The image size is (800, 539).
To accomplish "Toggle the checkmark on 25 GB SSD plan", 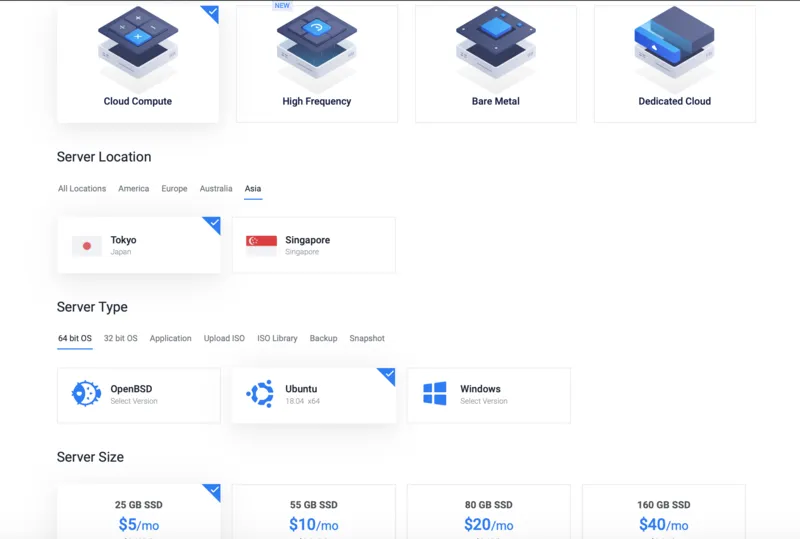I will point(212,491).
